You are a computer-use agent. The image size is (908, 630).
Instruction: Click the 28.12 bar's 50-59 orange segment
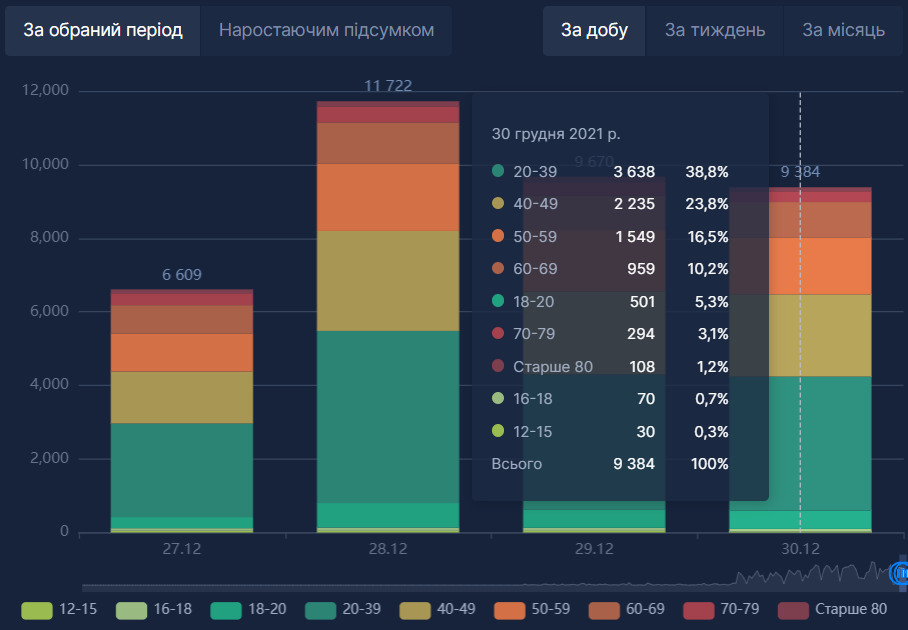coord(388,197)
